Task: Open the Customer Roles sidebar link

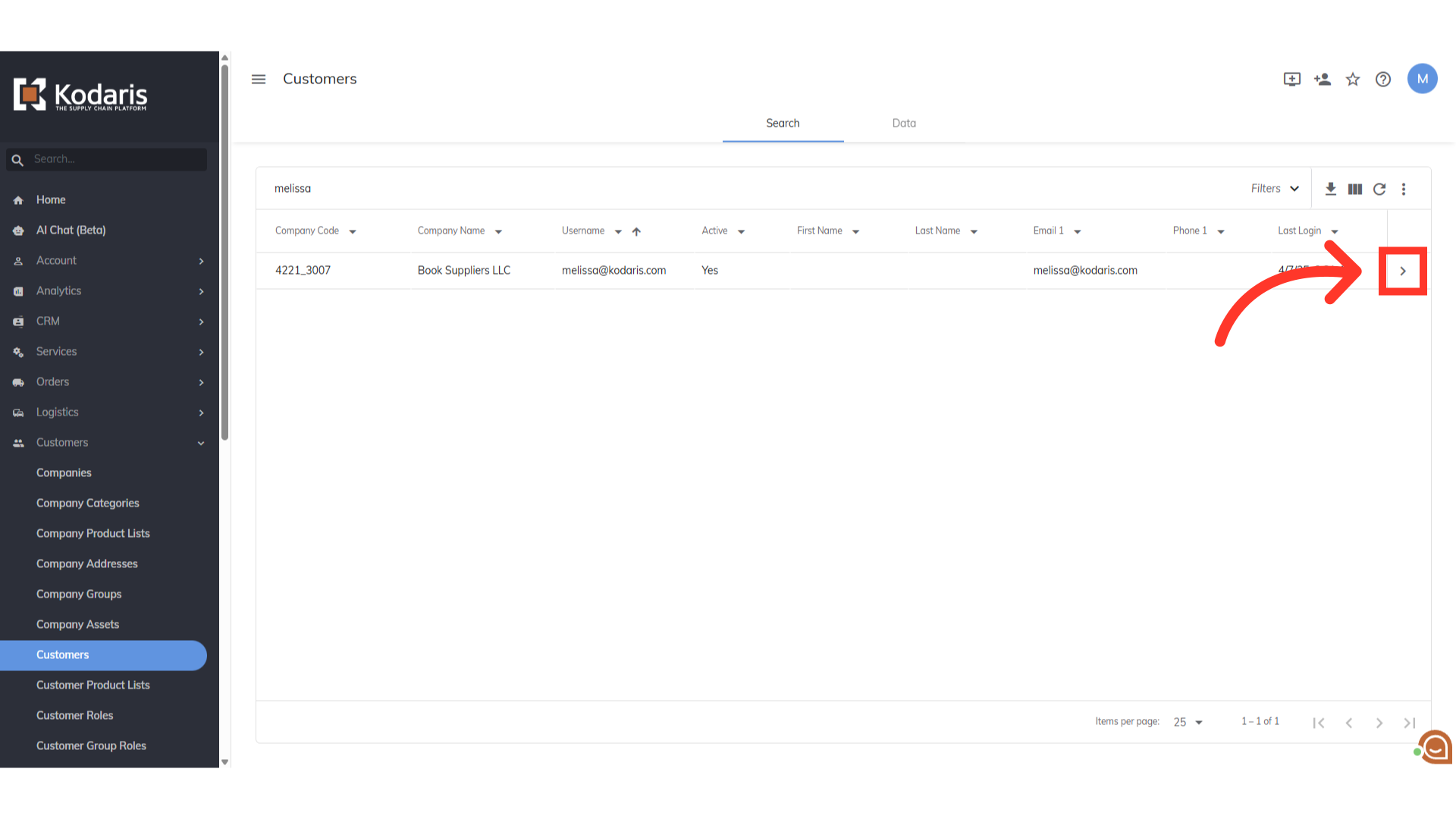Action: (75, 715)
